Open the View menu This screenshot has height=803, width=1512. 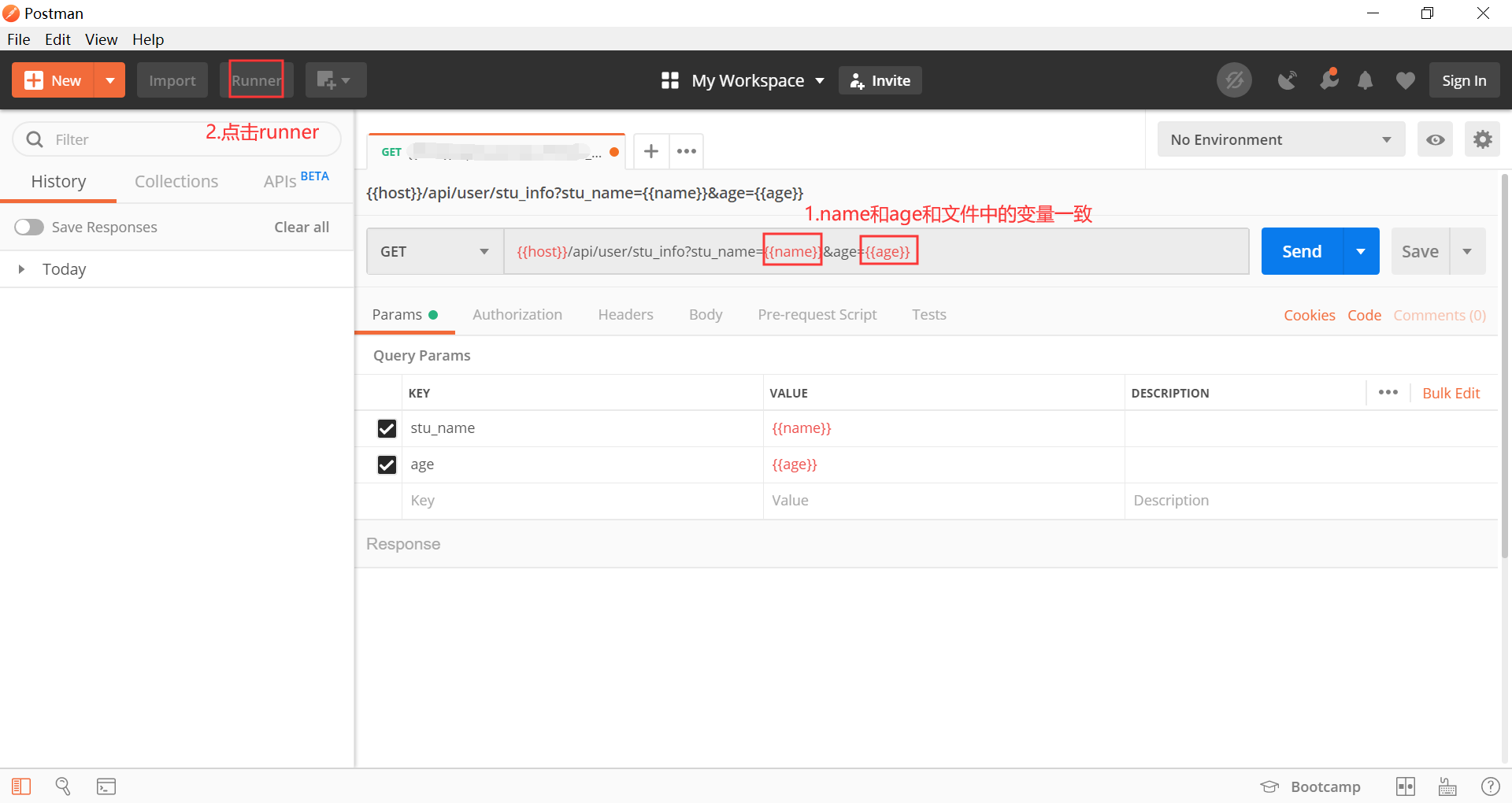(x=102, y=39)
